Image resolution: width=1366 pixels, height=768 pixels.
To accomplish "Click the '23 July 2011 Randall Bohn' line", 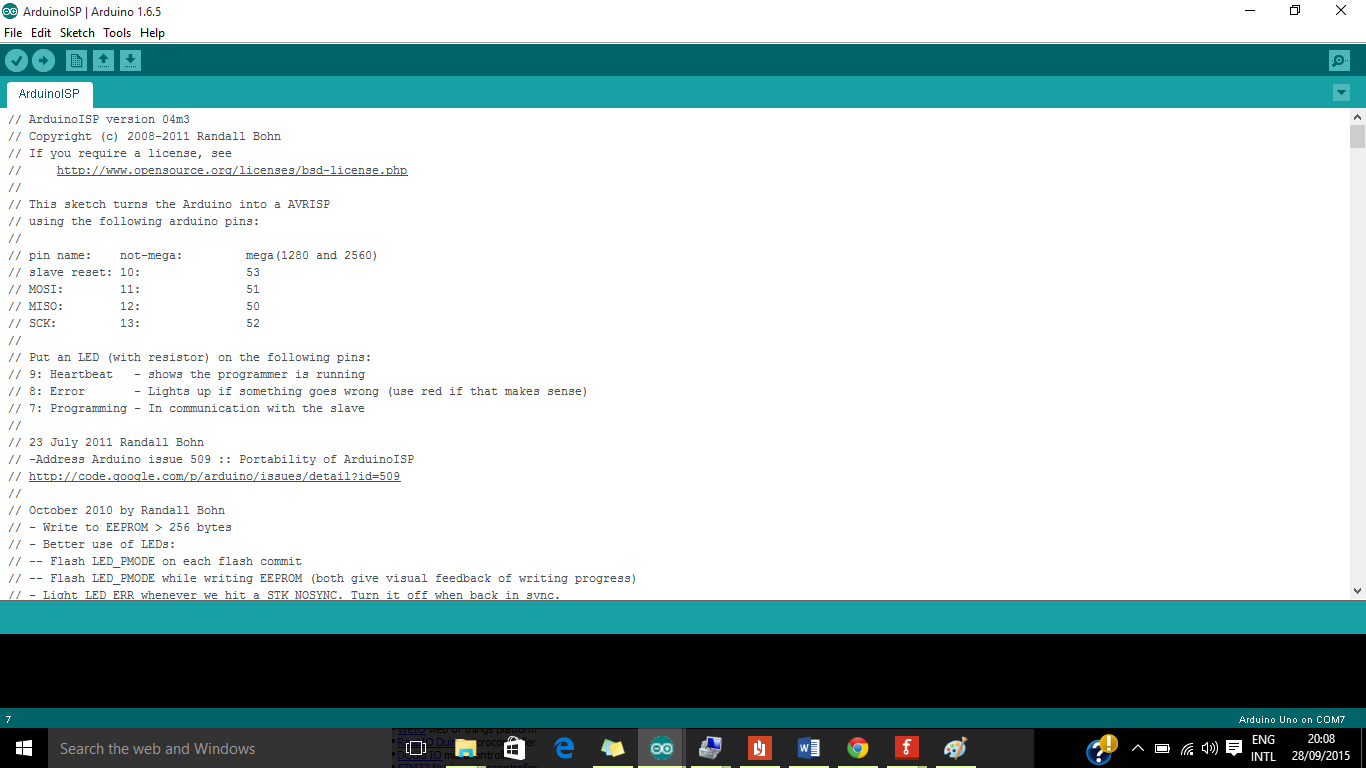I will [106, 442].
